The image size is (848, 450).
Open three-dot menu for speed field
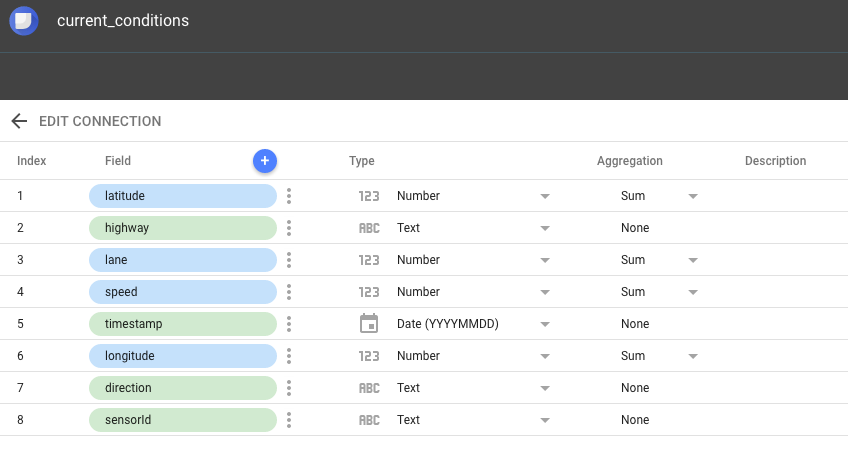289,292
